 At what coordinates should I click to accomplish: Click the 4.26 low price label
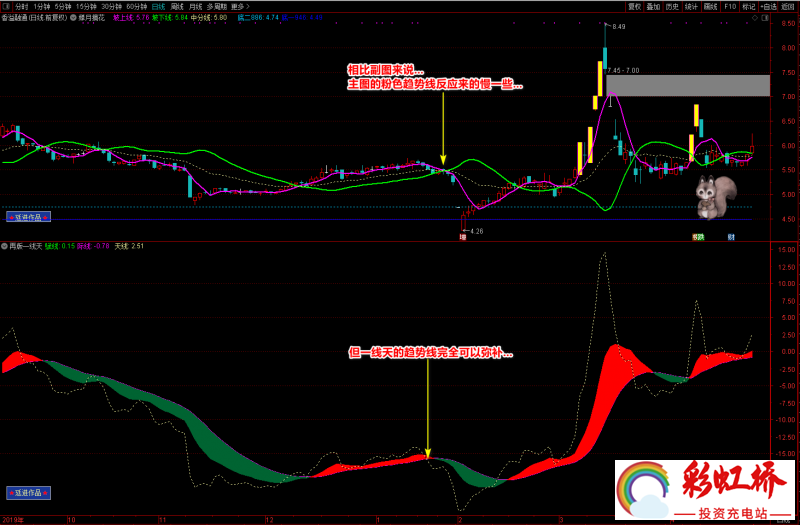477,231
